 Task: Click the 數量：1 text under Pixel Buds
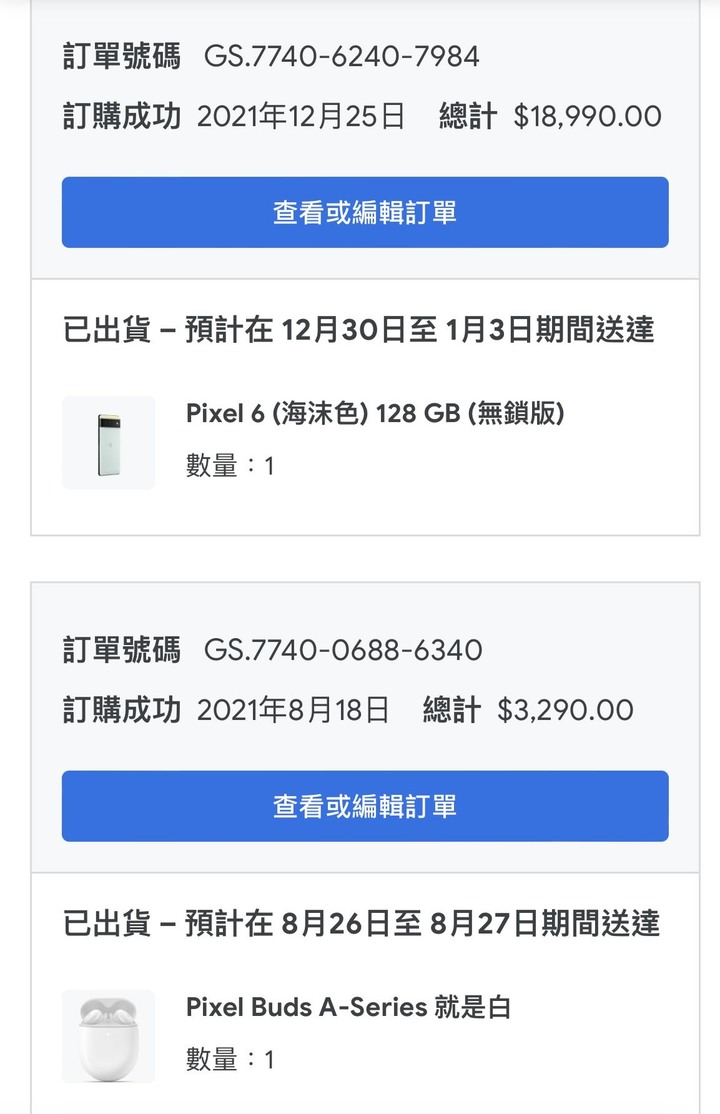[x=230, y=1059]
